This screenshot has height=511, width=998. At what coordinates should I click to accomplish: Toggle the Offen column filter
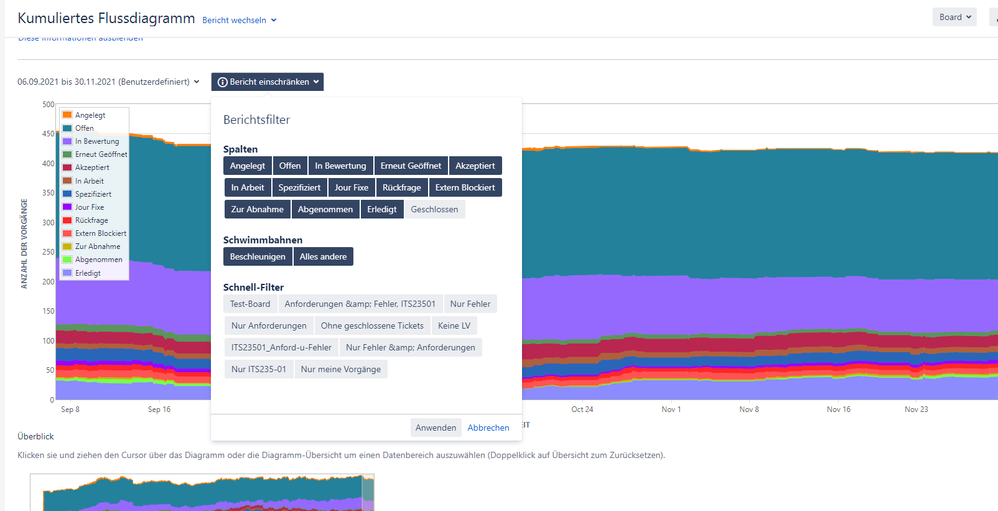290,166
